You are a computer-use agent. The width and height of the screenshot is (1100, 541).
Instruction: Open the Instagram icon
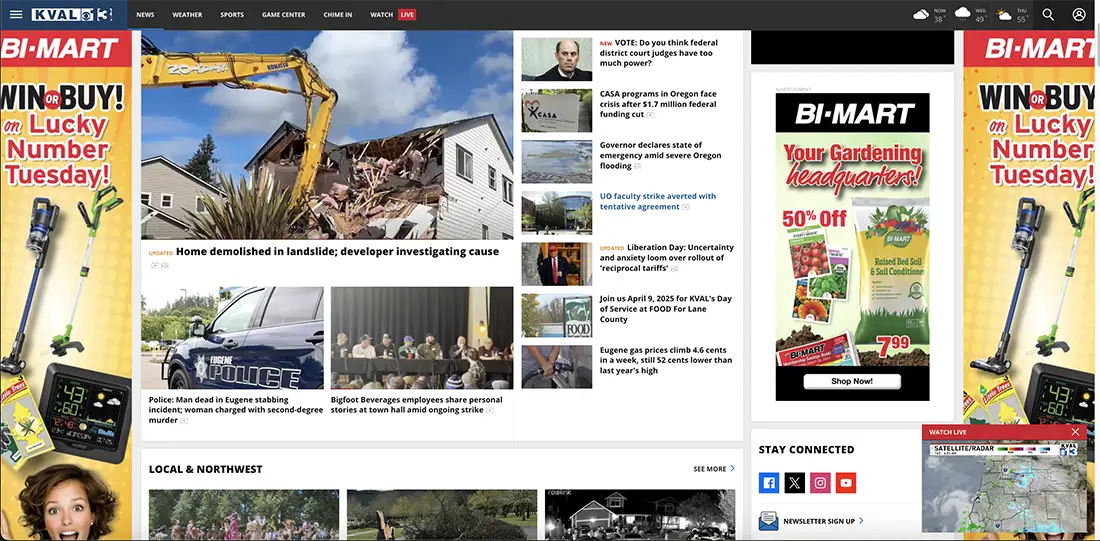pos(820,483)
